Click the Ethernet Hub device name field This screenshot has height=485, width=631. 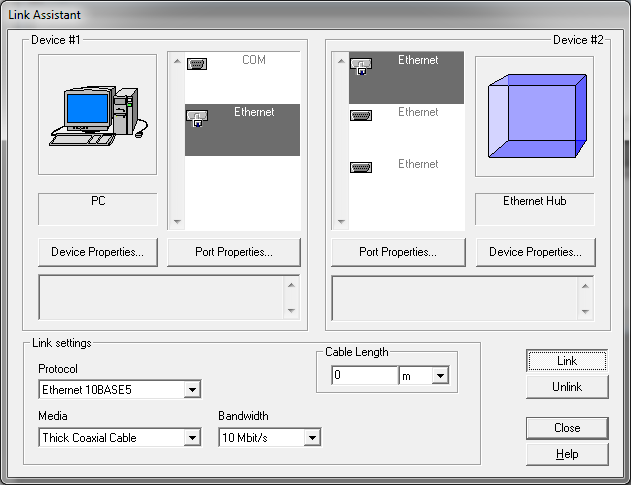(x=534, y=209)
